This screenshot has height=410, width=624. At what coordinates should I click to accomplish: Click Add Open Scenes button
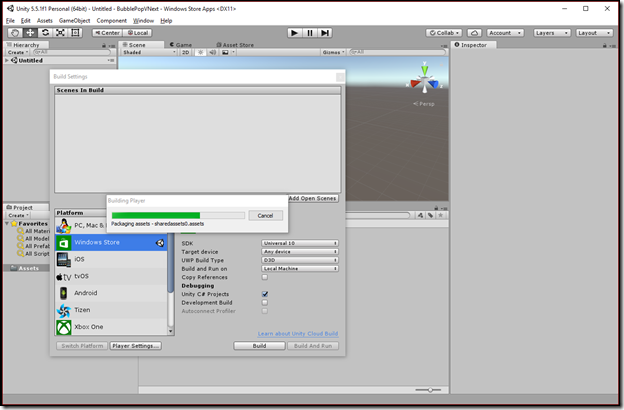tap(313, 198)
